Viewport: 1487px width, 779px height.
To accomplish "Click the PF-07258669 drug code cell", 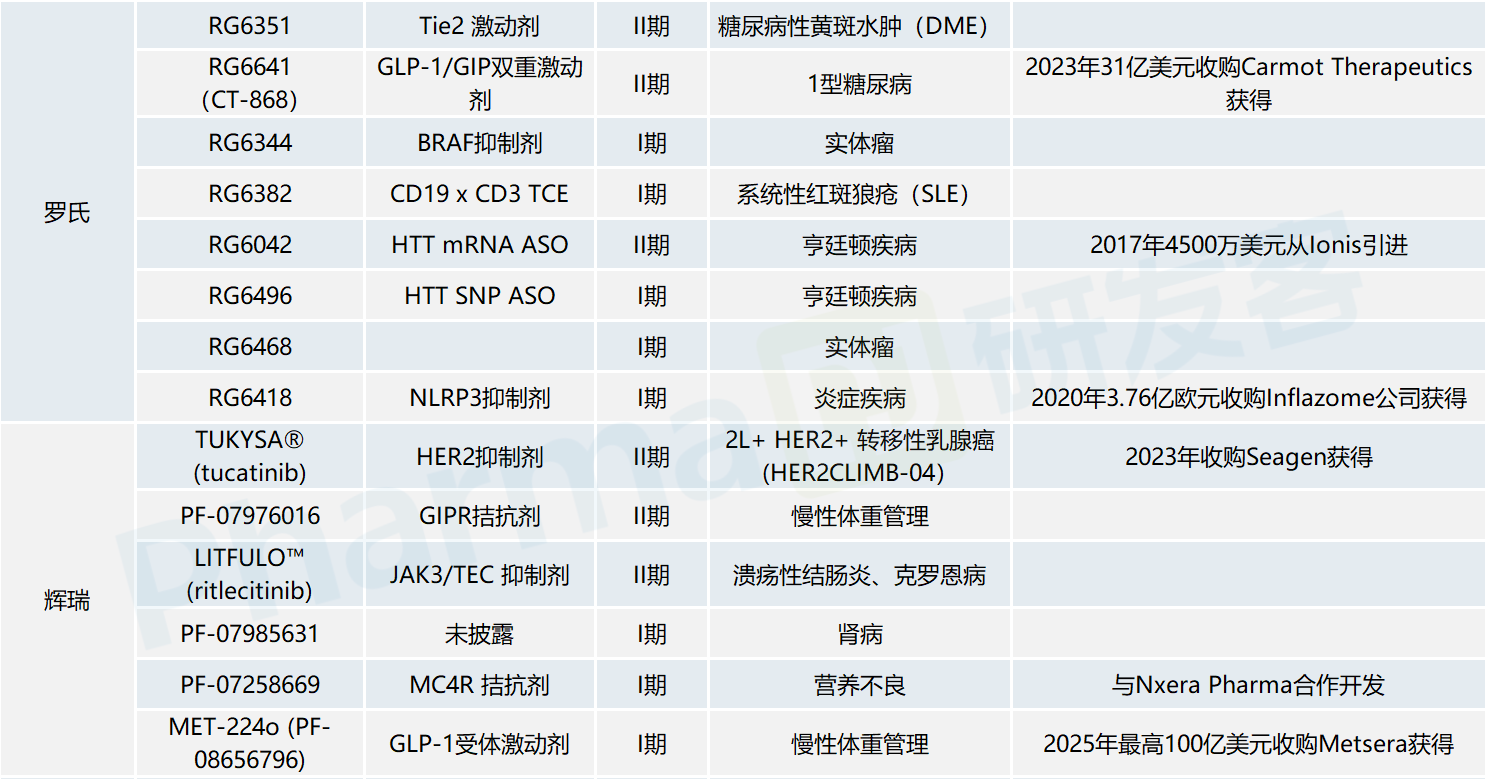I will [x=250, y=685].
